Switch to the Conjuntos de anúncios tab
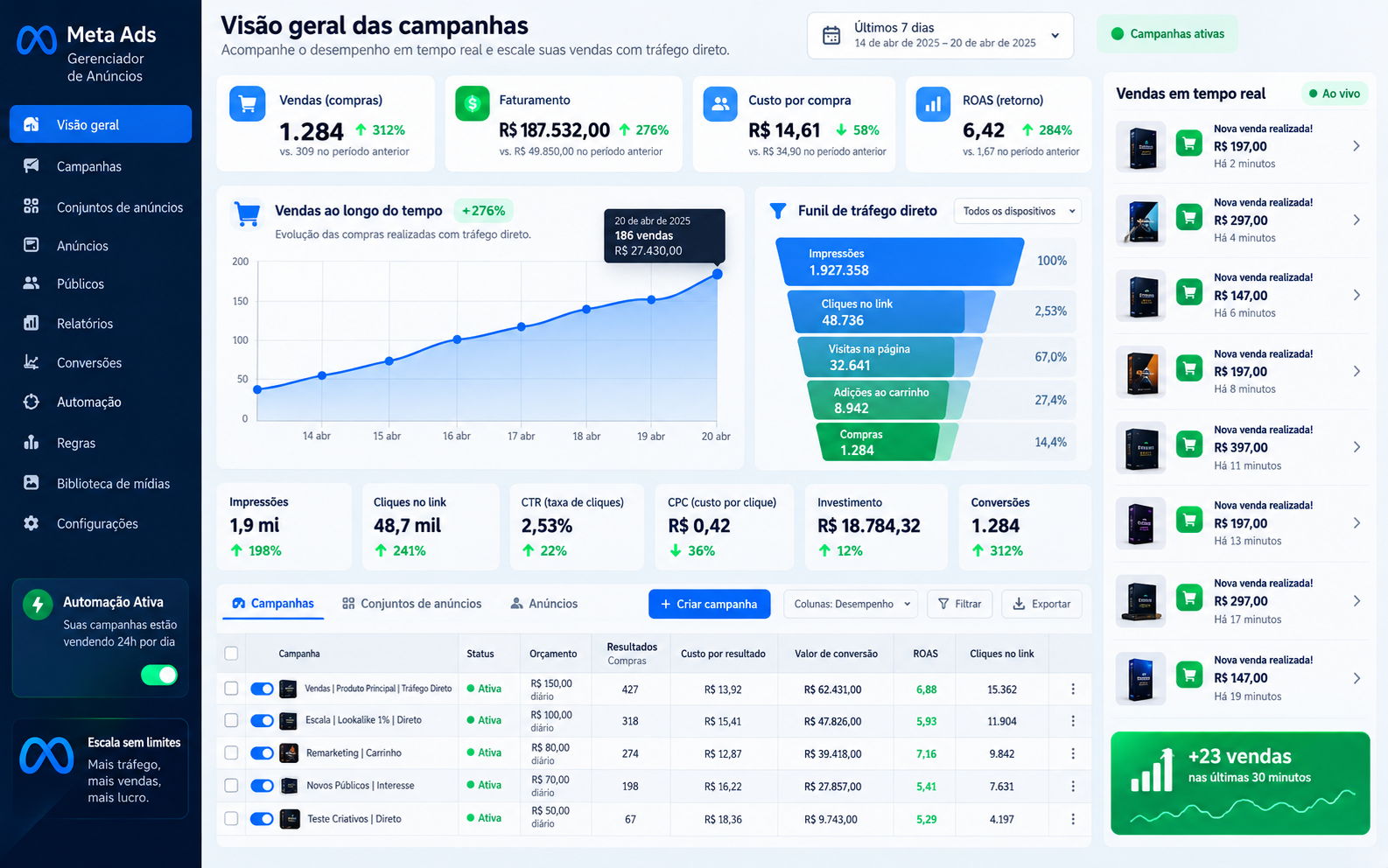 pos(411,604)
